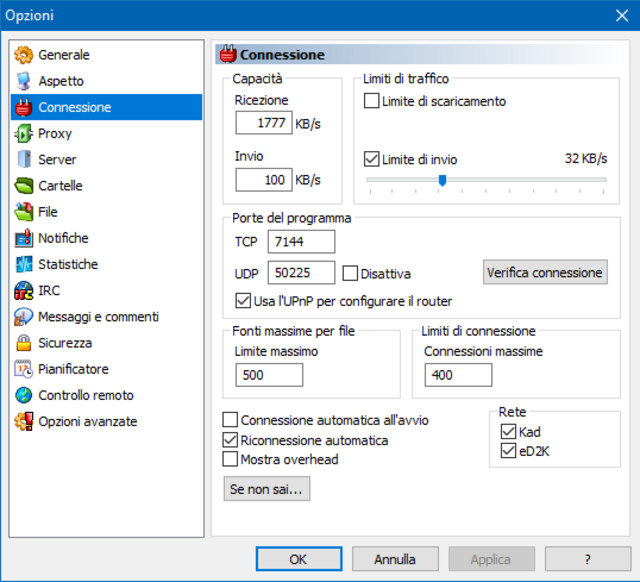
Task: Toggle Usa l'UPnP per configurare il router
Action: click(243, 301)
